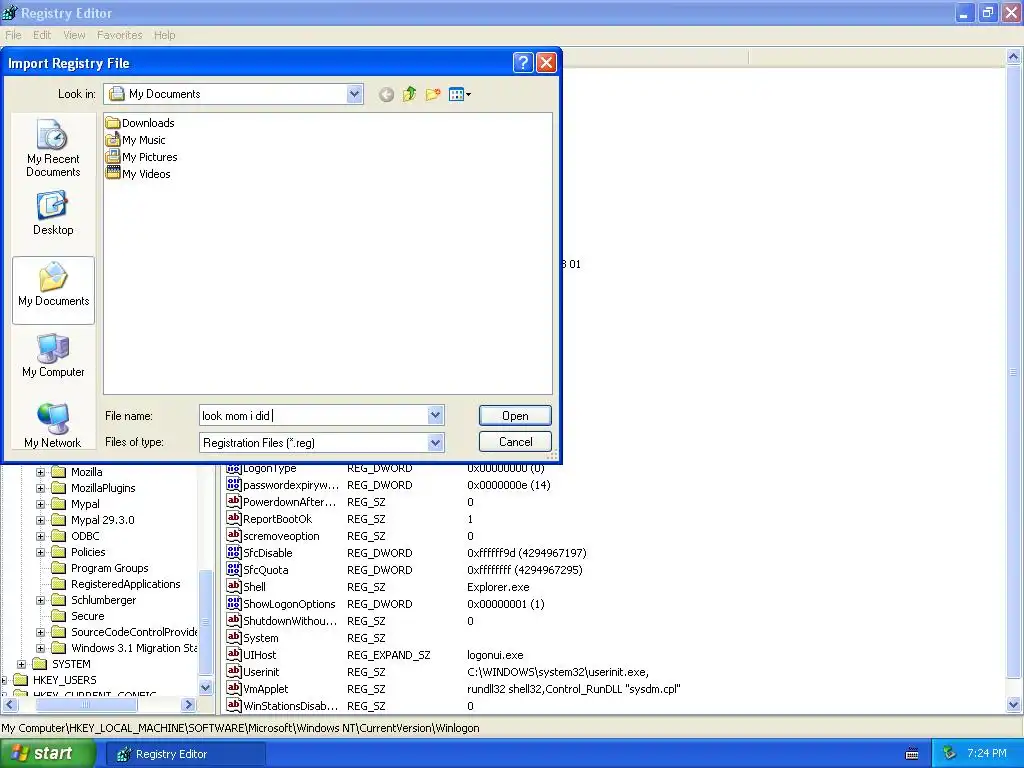The image size is (1024, 768).
Task: Select the My Pictures folder
Action: 142,157
